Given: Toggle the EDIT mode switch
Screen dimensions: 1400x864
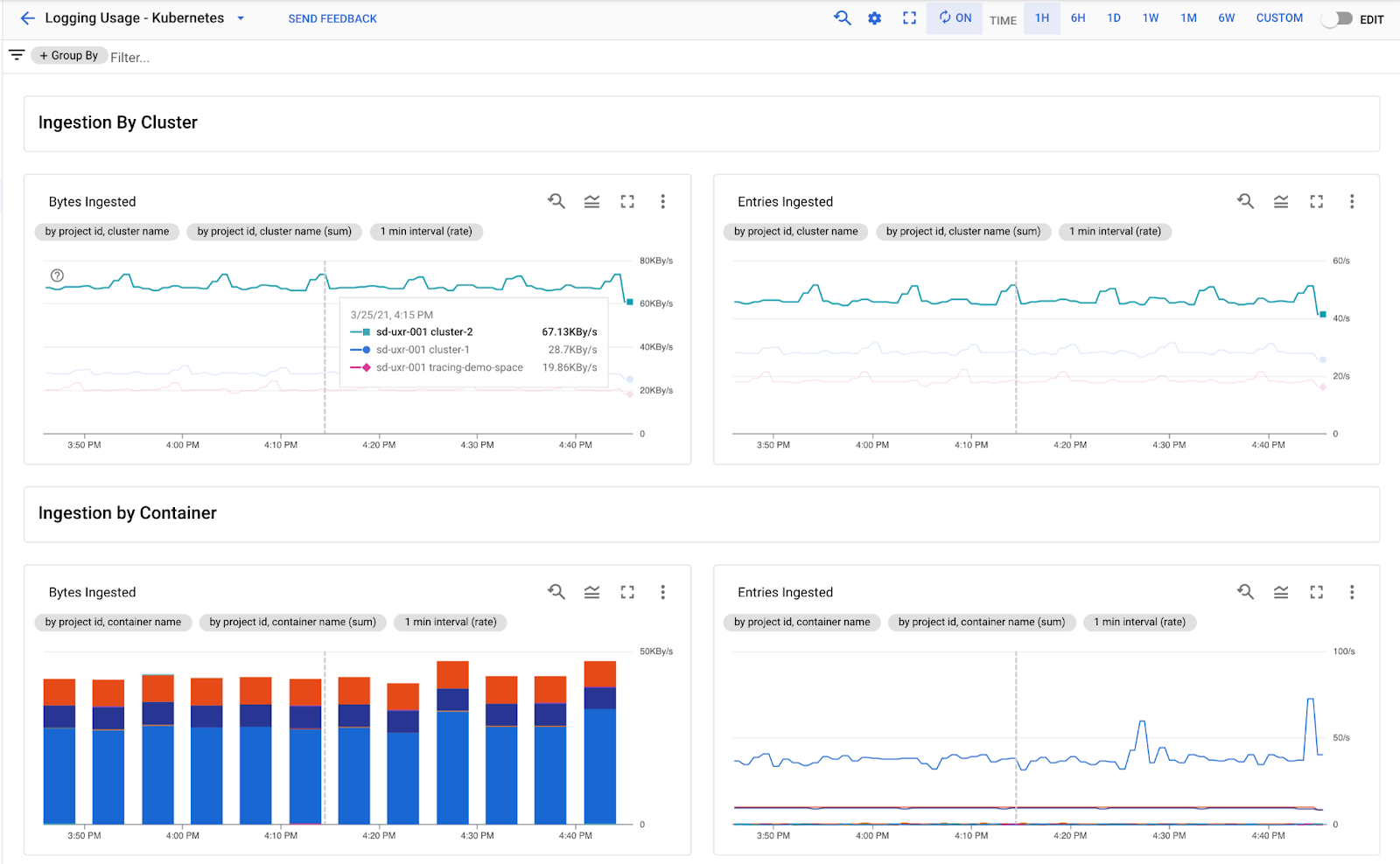Looking at the screenshot, I should pos(1336,18).
